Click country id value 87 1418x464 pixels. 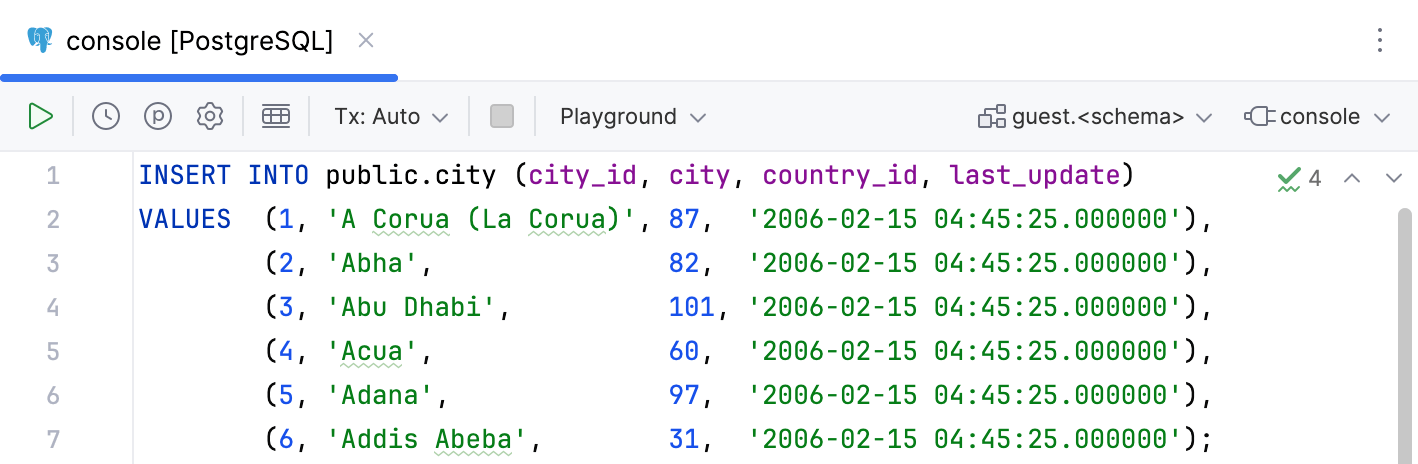point(685,219)
